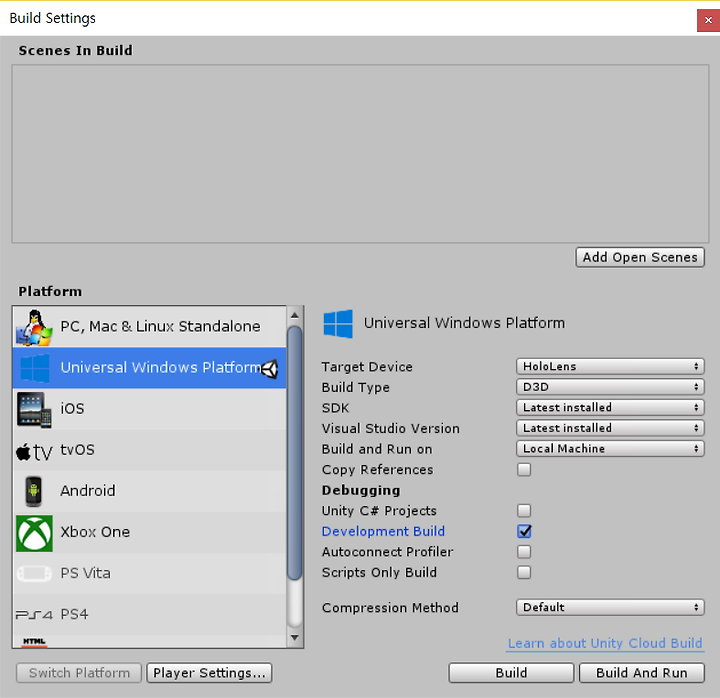
Task: Select the tvOS platform
Action: [x=150, y=450]
